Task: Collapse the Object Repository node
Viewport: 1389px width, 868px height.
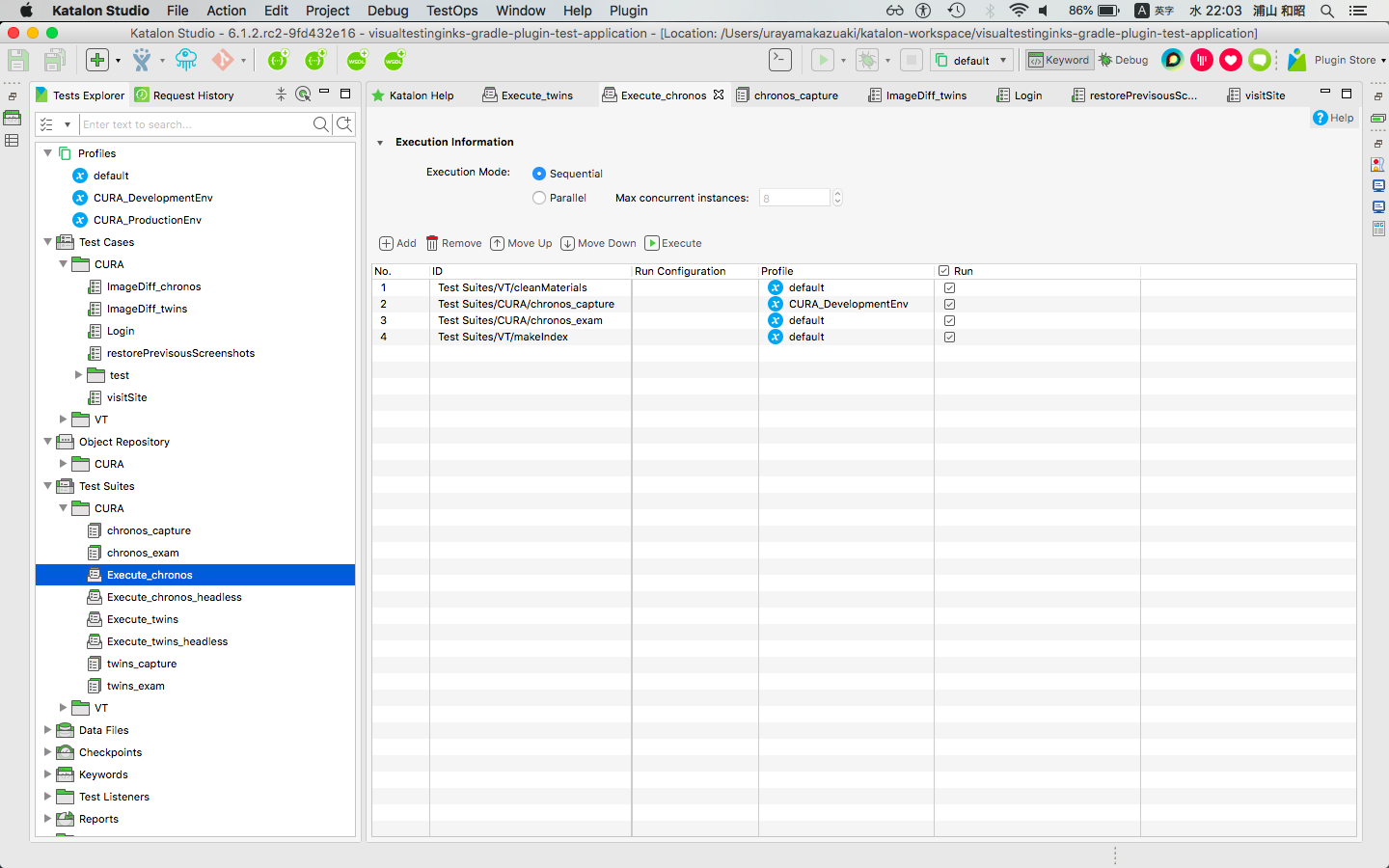Action: tap(47, 442)
